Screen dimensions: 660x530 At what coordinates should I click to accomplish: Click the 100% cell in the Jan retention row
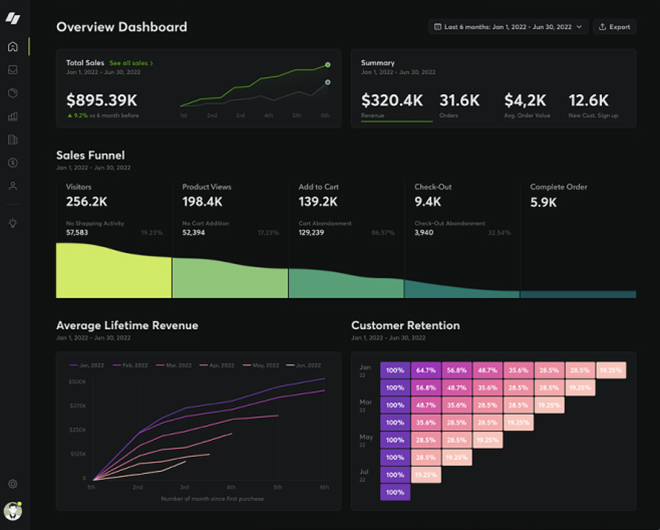395,370
